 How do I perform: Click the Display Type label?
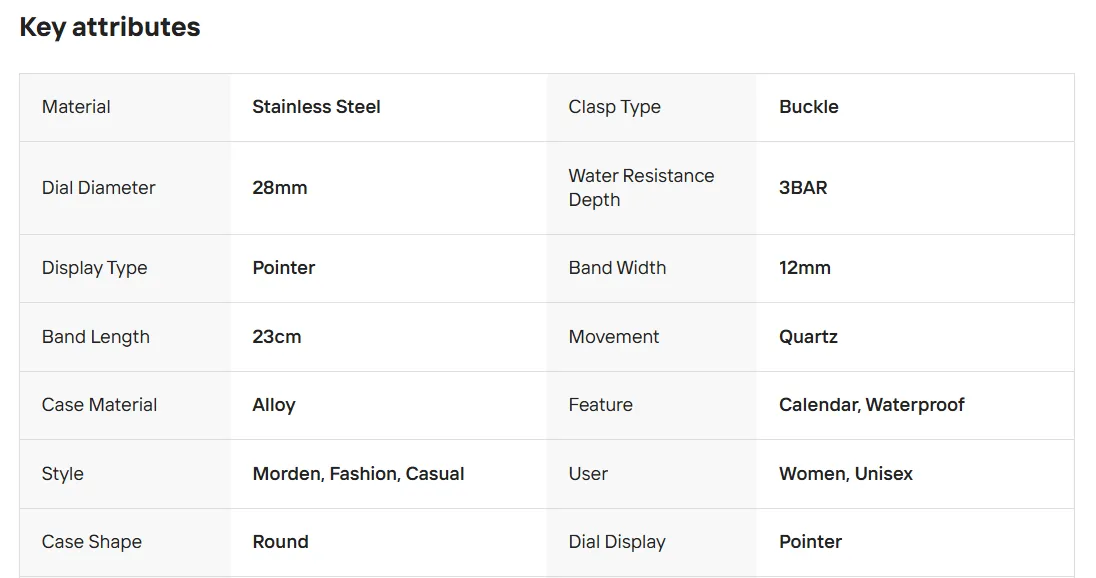tap(94, 268)
